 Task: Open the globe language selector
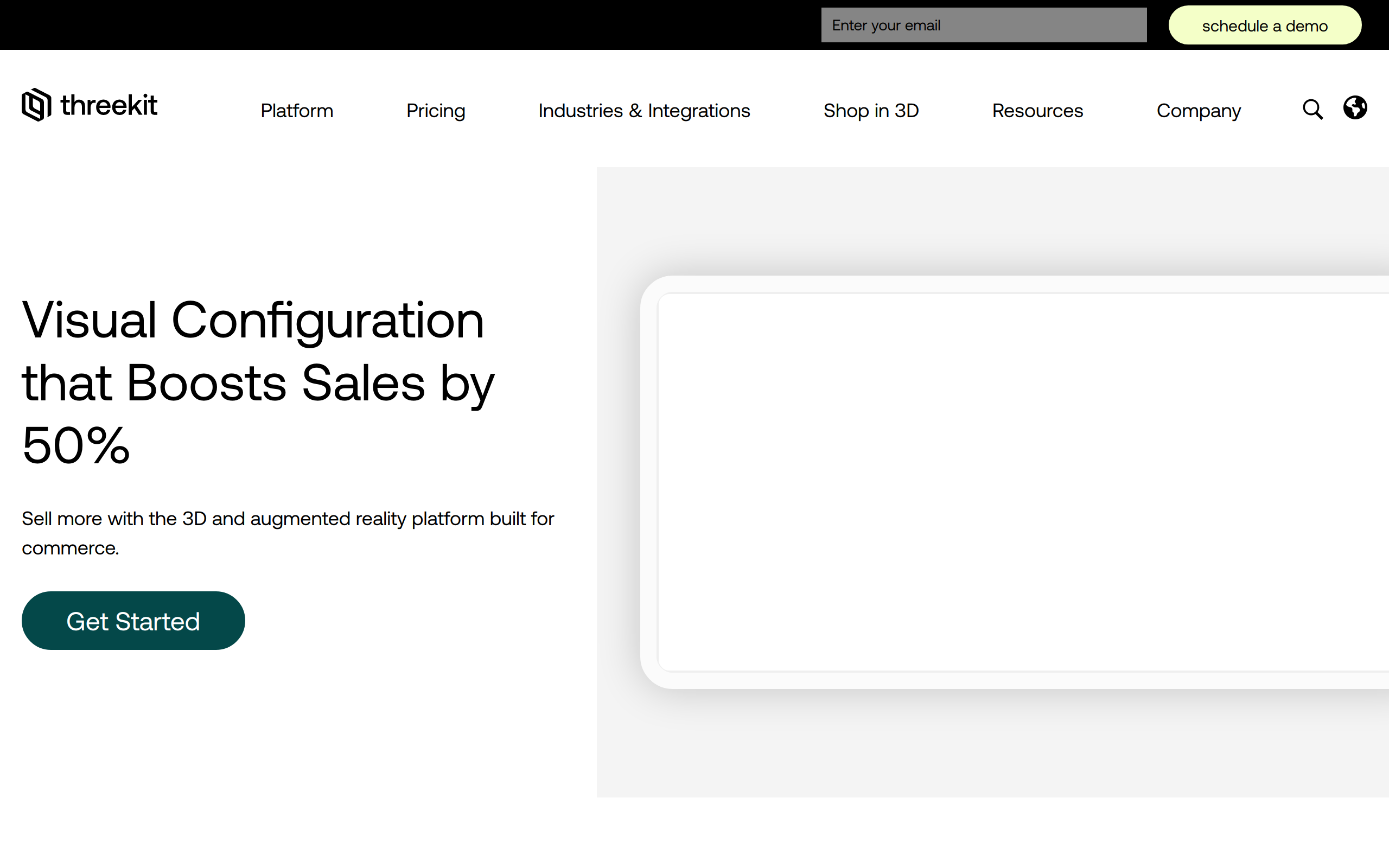1355,107
